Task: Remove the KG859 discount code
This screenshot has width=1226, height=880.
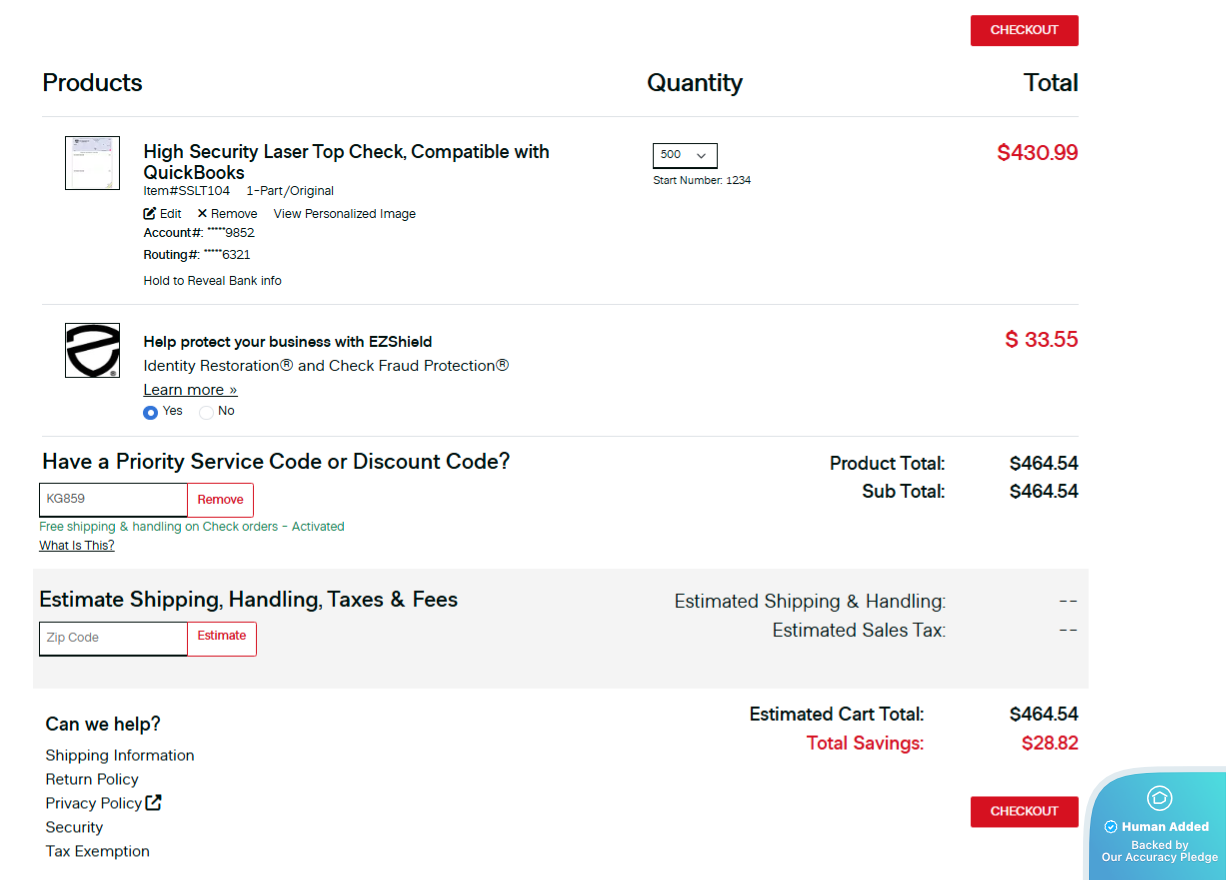Action: 220,499
